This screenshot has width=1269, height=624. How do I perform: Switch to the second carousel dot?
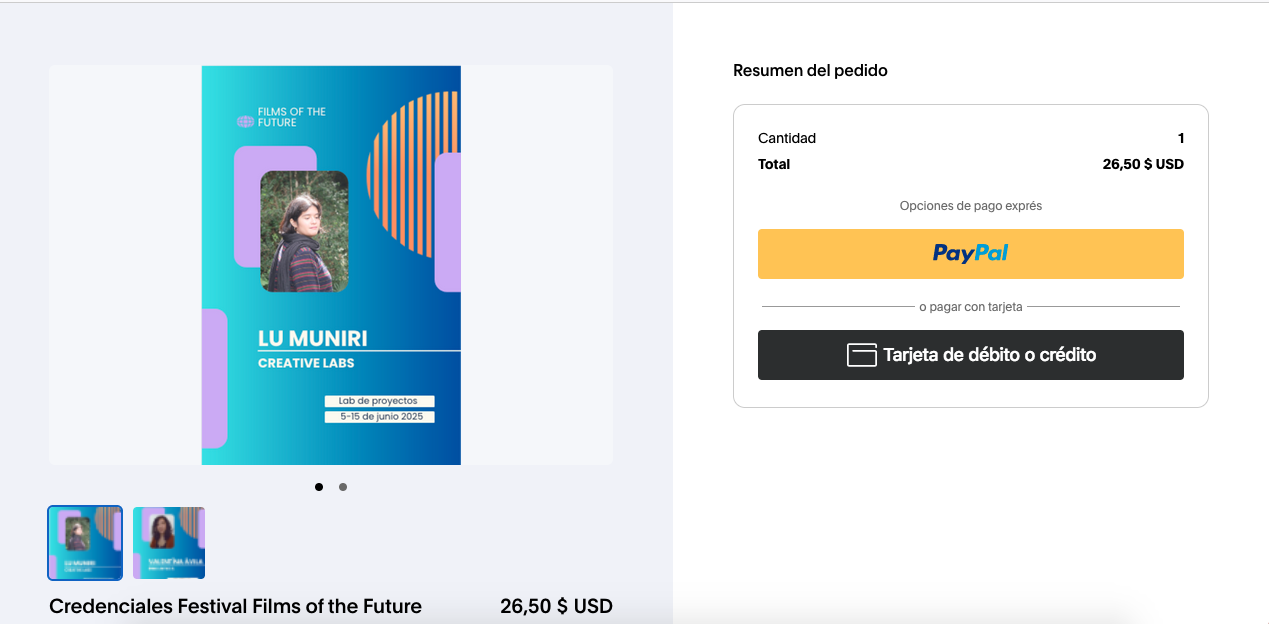pyautogui.click(x=343, y=487)
